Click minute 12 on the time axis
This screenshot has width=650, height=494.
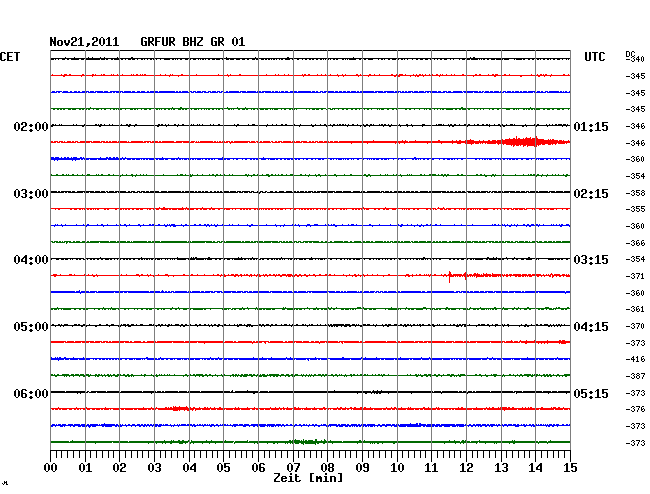pos(466,468)
